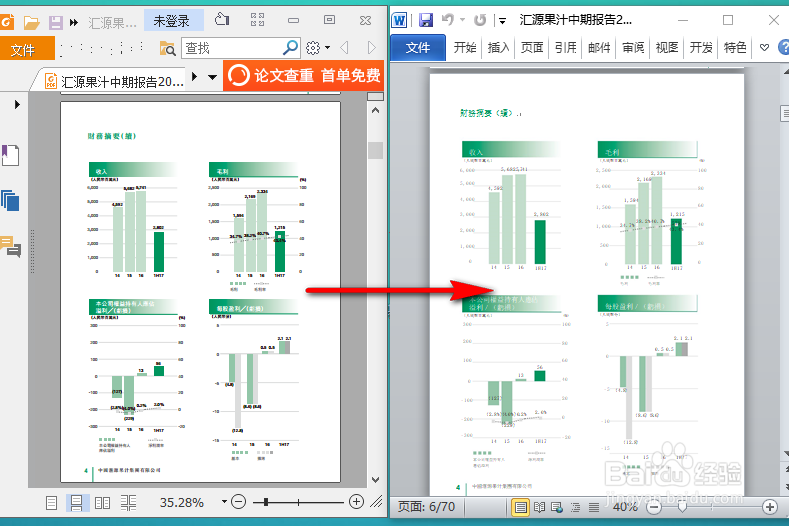Switch PDF to continuous page view
The width and height of the screenshot is (789, 526).
pos(76,502)
